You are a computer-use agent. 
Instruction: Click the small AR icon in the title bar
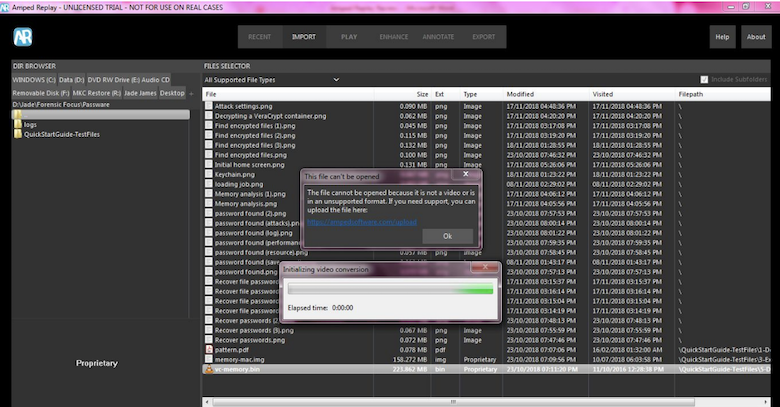[x=5, y=7]
